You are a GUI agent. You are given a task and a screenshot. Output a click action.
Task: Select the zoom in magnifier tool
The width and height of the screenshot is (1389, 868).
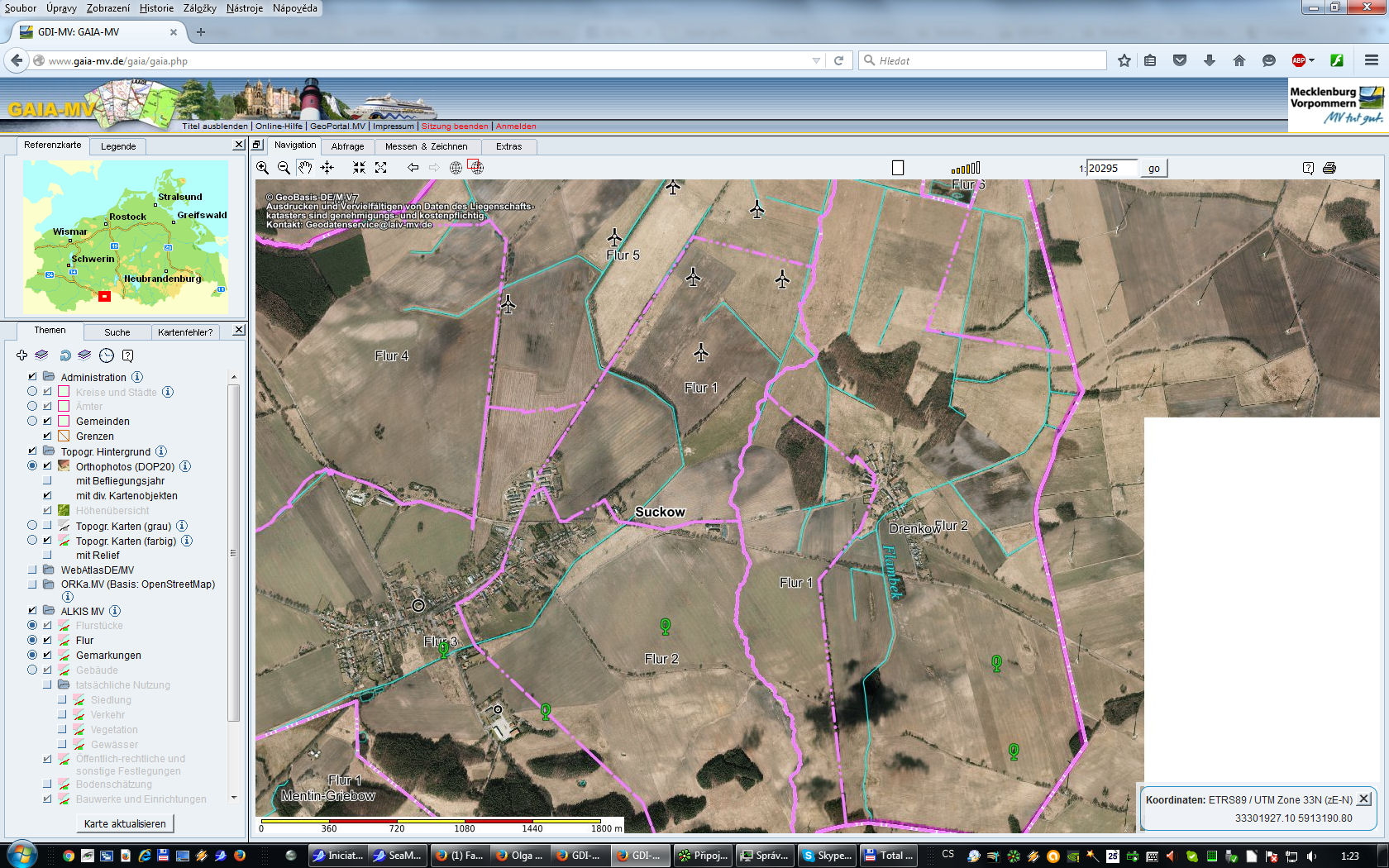(x=262, y=168)
